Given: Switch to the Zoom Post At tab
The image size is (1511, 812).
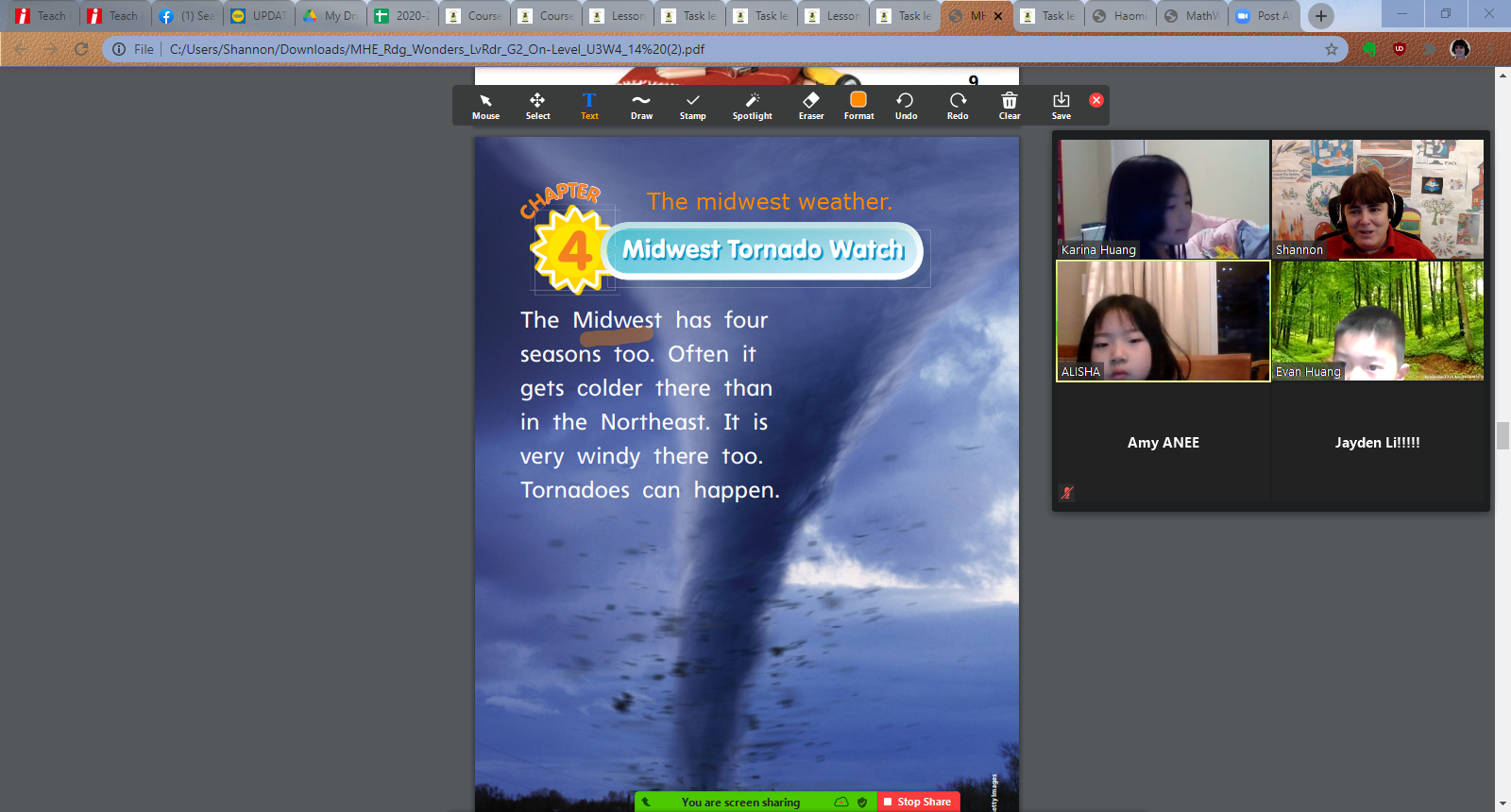Looking at the screenshot, I should pyautogui.click(x=1264, y=16).
